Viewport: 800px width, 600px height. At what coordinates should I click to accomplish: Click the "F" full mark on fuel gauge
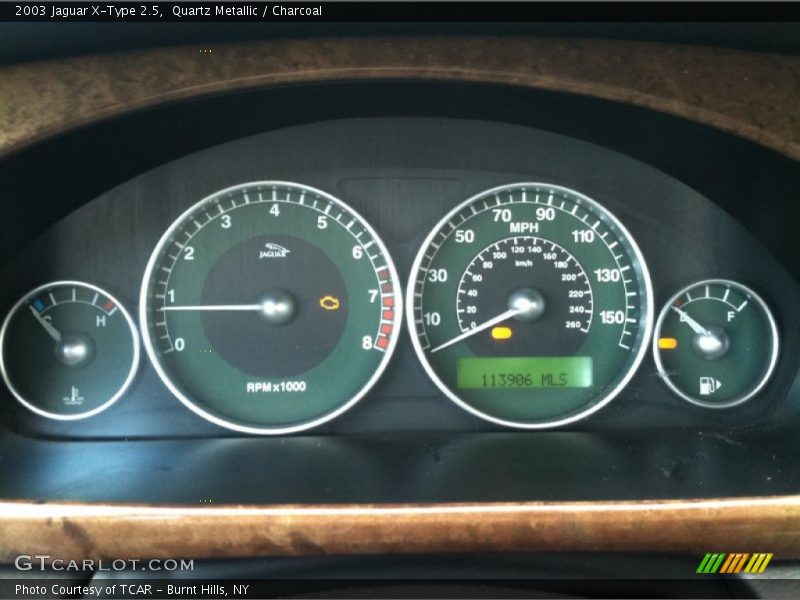(x=731, y=317)
